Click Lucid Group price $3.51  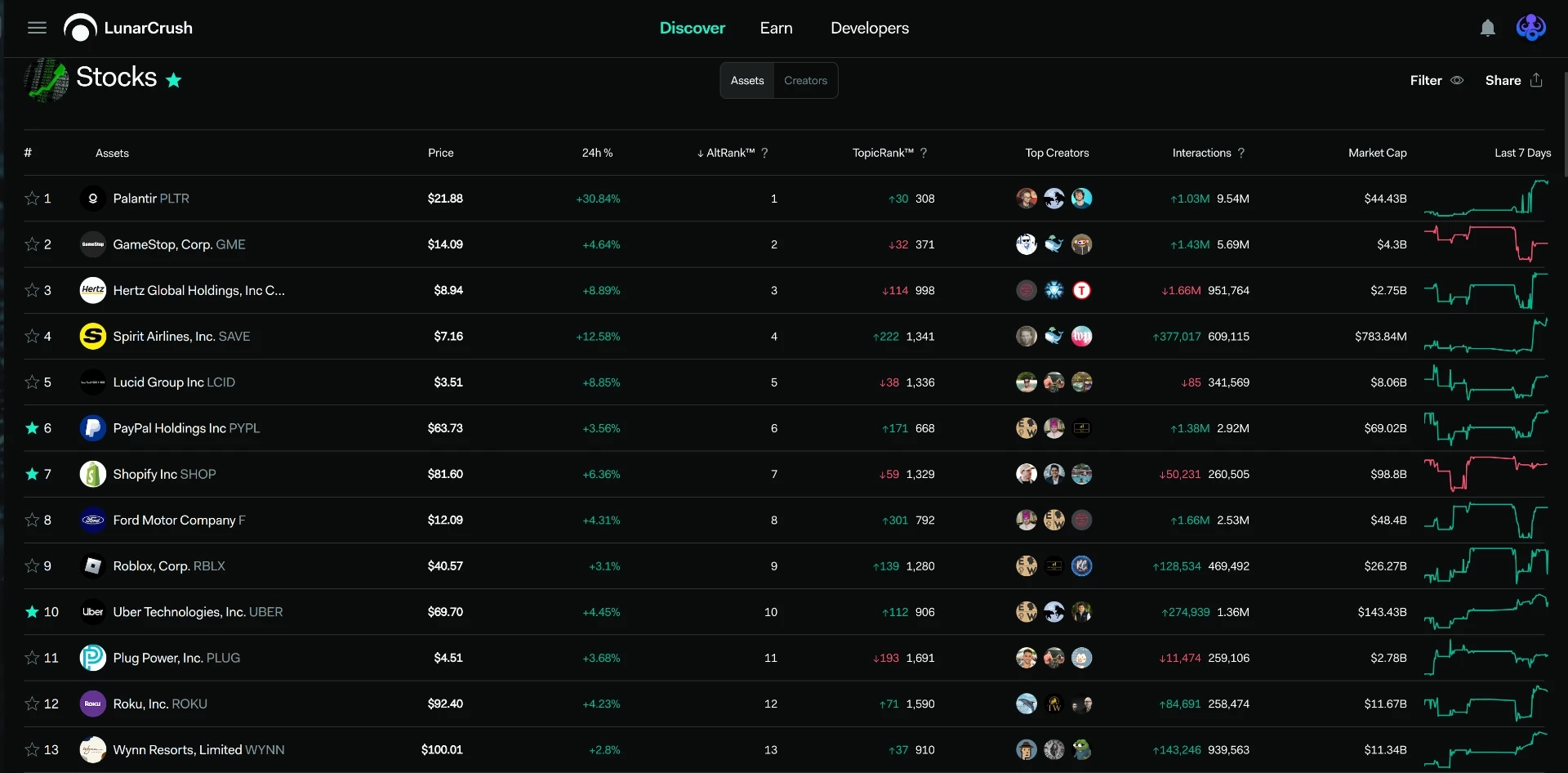pyautogui.click(x=448, y=382)
